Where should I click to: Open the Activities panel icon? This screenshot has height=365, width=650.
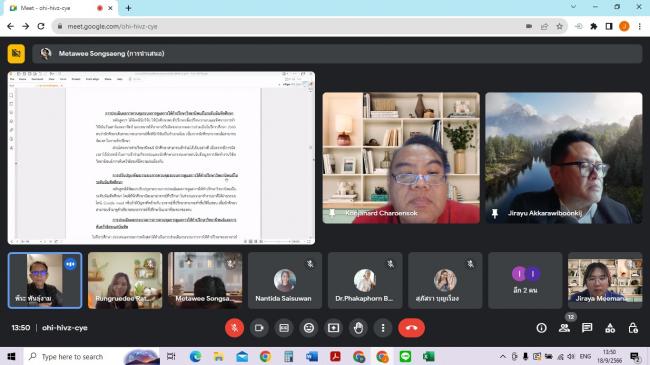(x=610, y=328)
